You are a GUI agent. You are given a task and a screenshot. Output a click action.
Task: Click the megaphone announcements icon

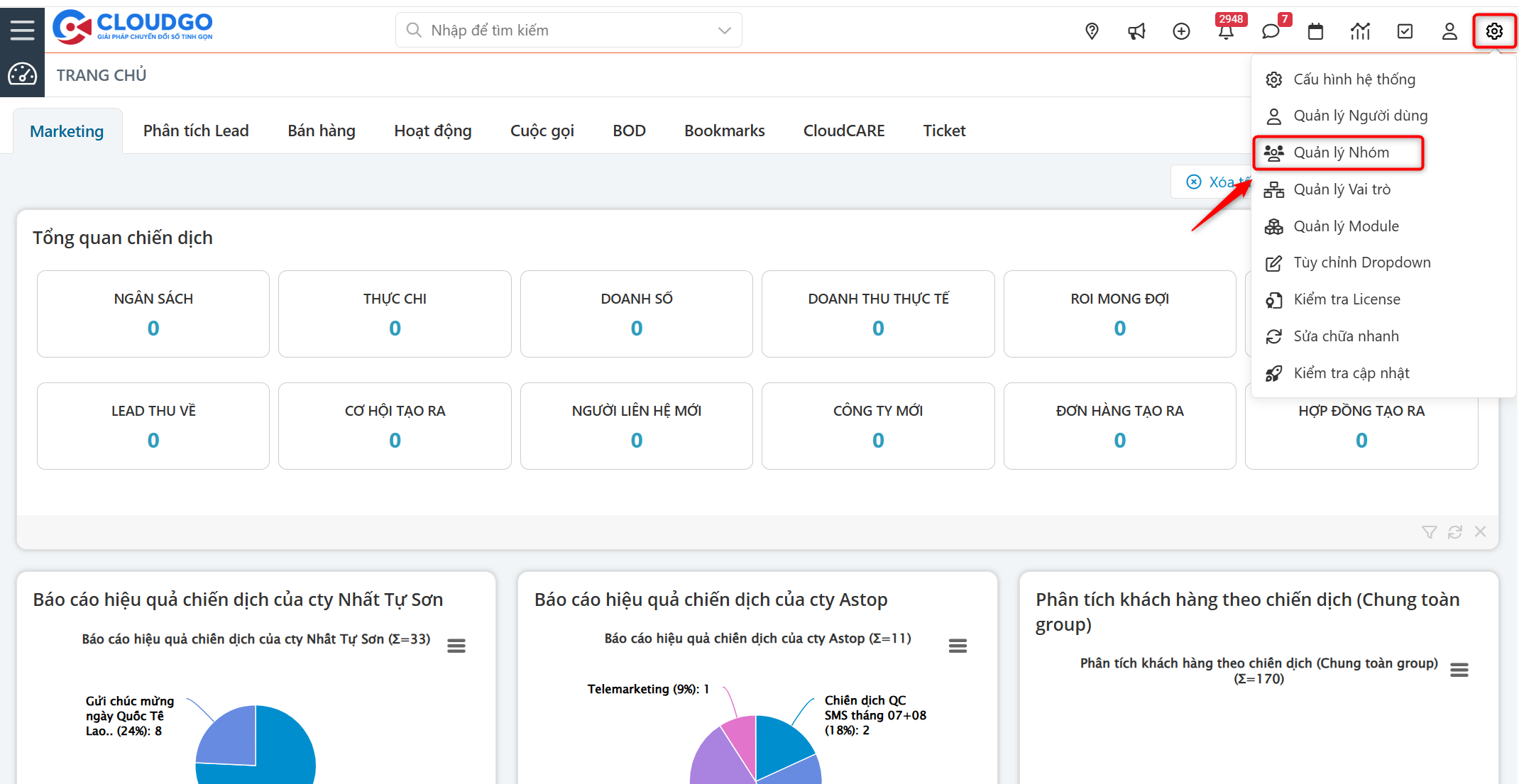pyautogui.click(x=1136, y=31)
